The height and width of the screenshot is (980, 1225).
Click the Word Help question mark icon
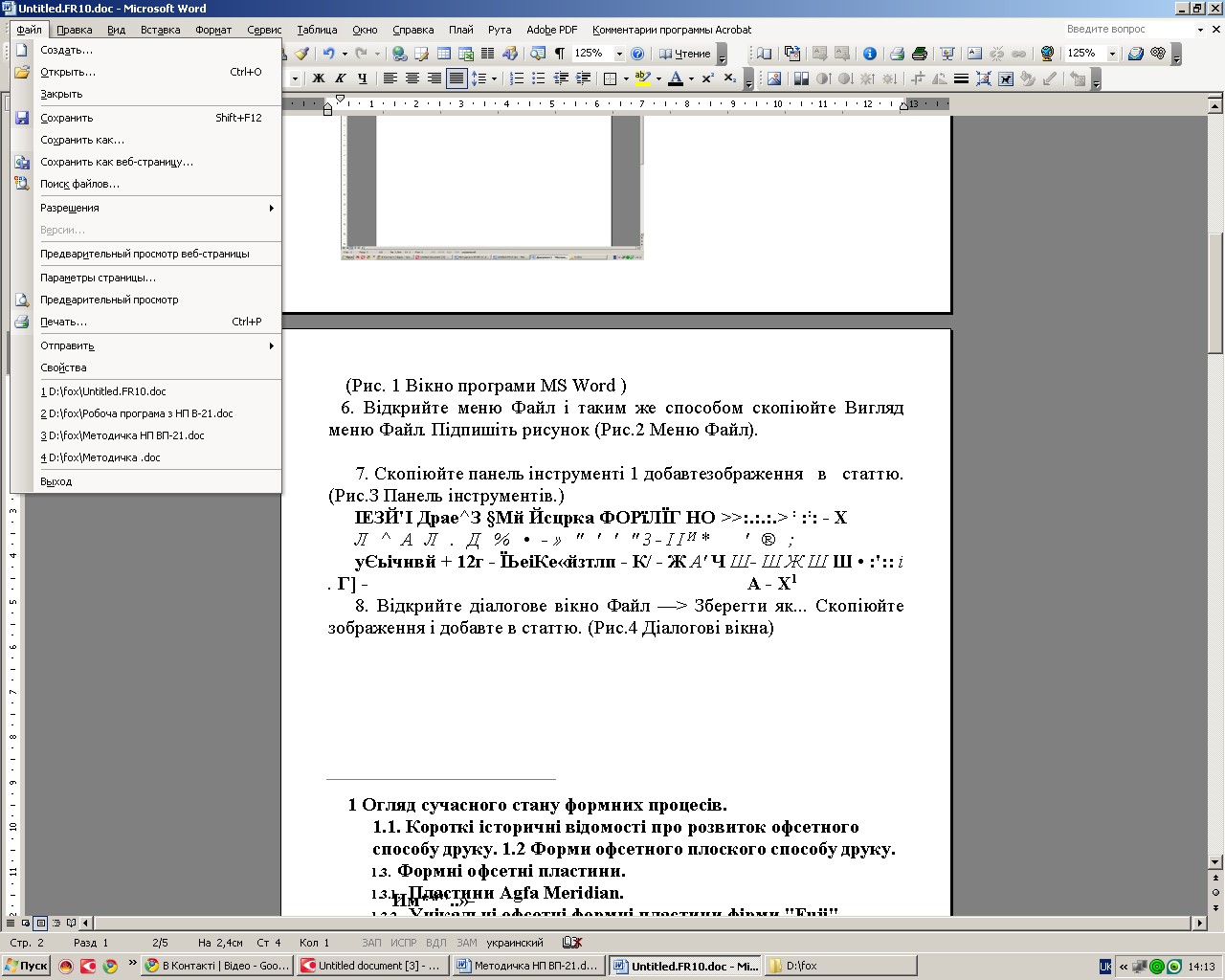tap(637, 54)
